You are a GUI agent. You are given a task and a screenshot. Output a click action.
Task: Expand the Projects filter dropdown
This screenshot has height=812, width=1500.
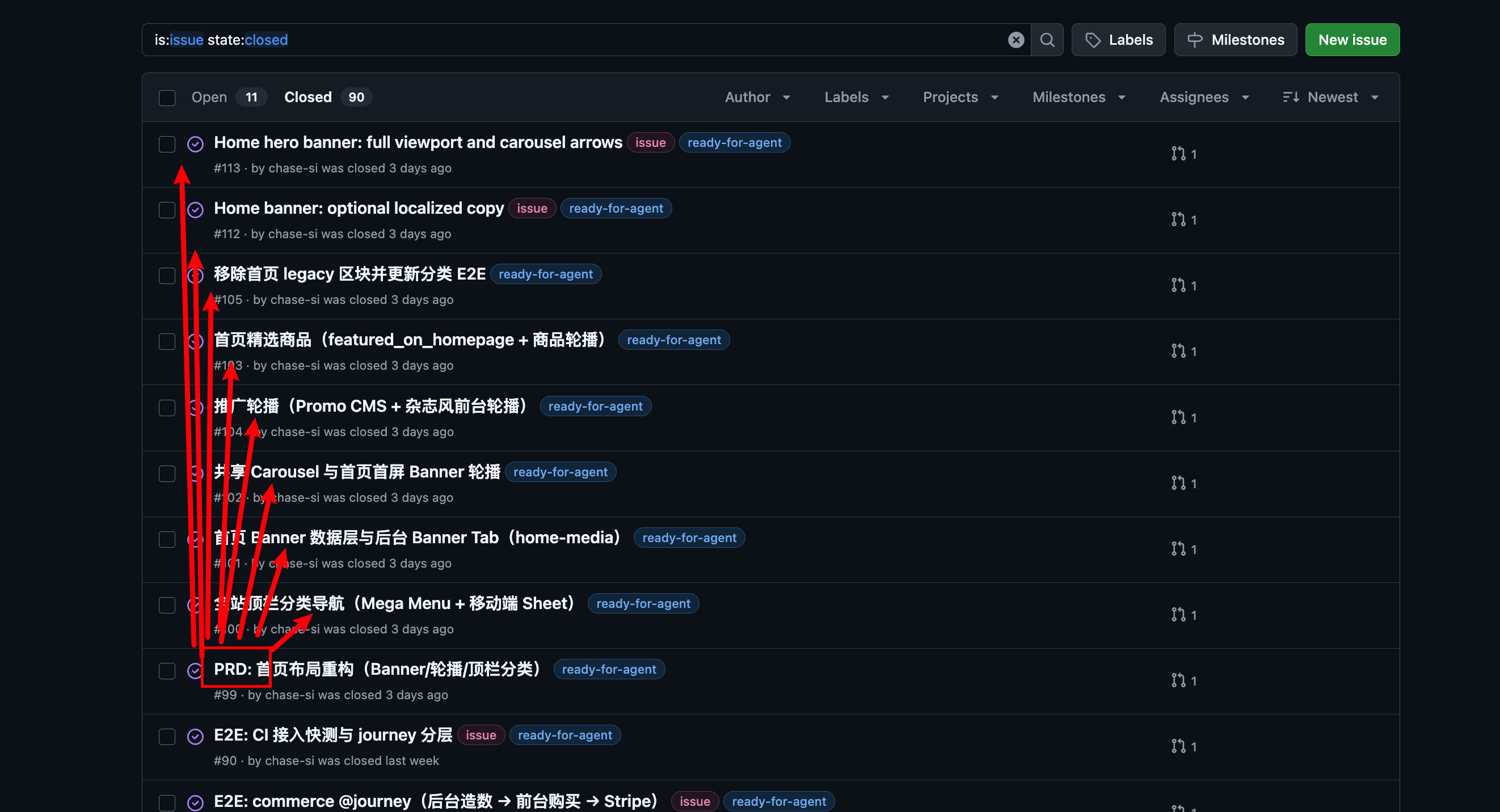click(961, 97)
